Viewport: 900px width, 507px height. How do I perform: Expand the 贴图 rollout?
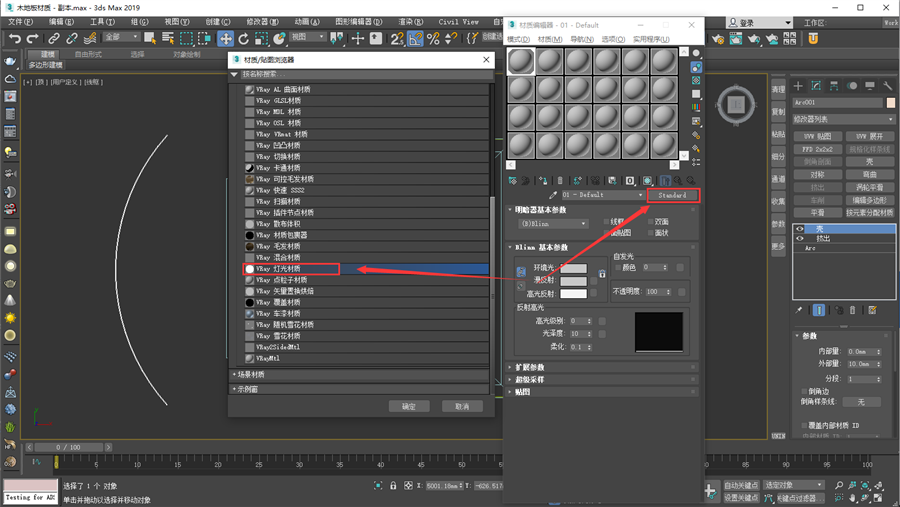(601, 392)
